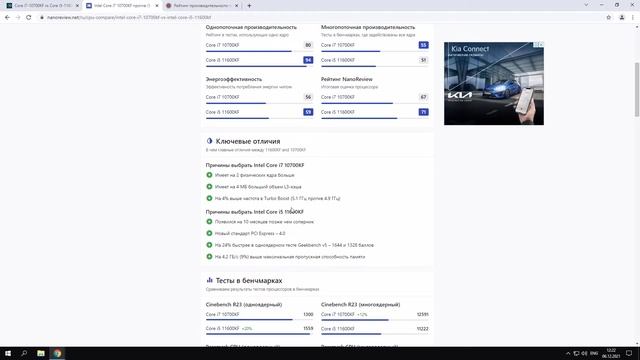
Task: Go back to the previous page
Action: (7, 18)
